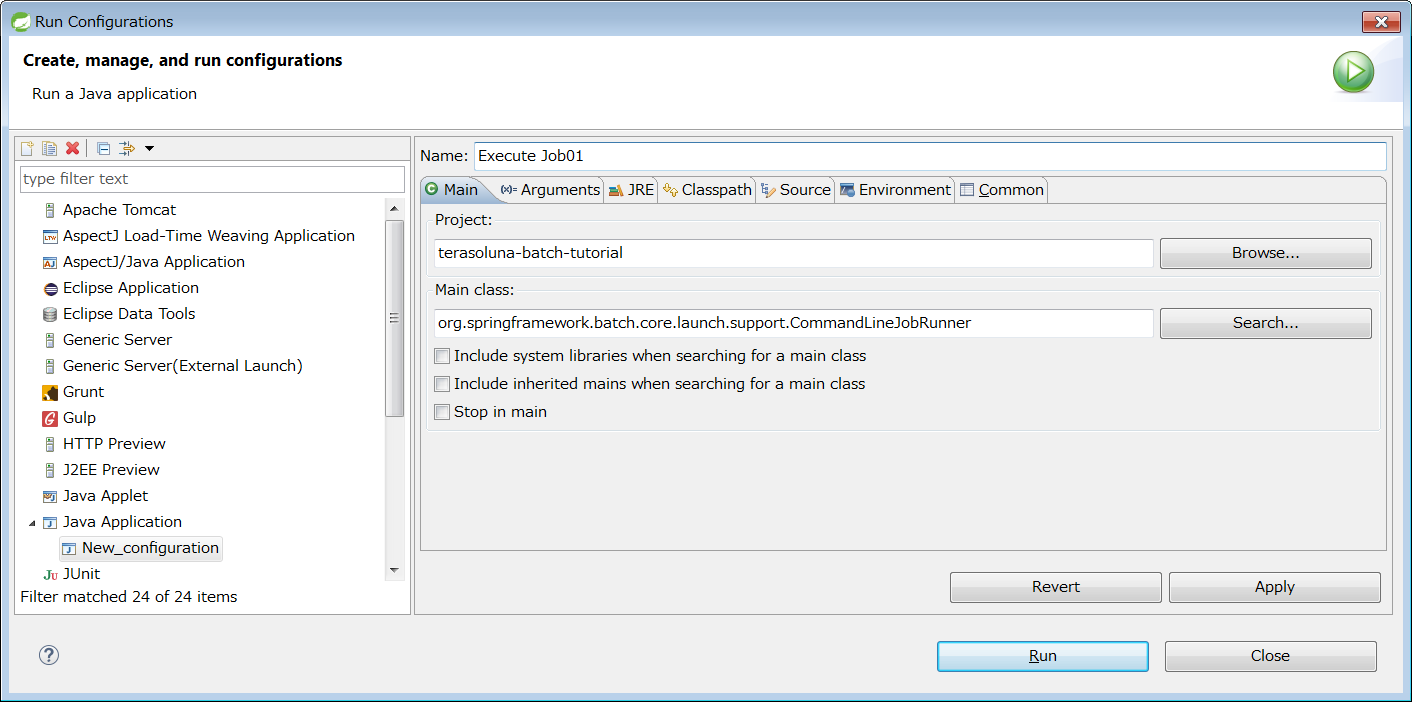Click the Project field terasoluna-batch-tutorial
This screenshot has width=1412, height=702.
coord(794,253)
